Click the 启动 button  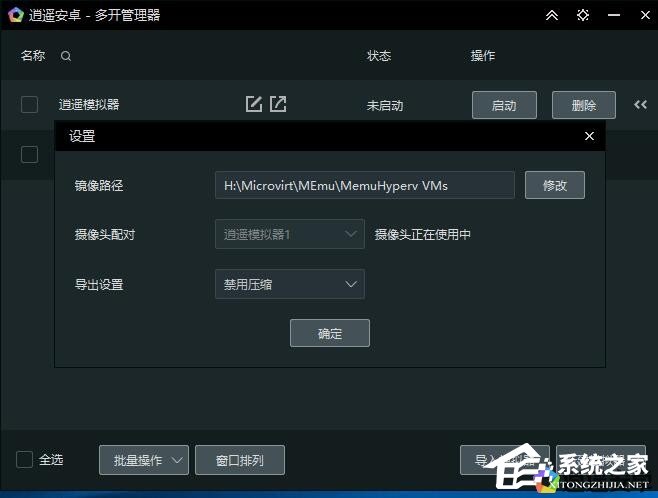click(504, 105)
